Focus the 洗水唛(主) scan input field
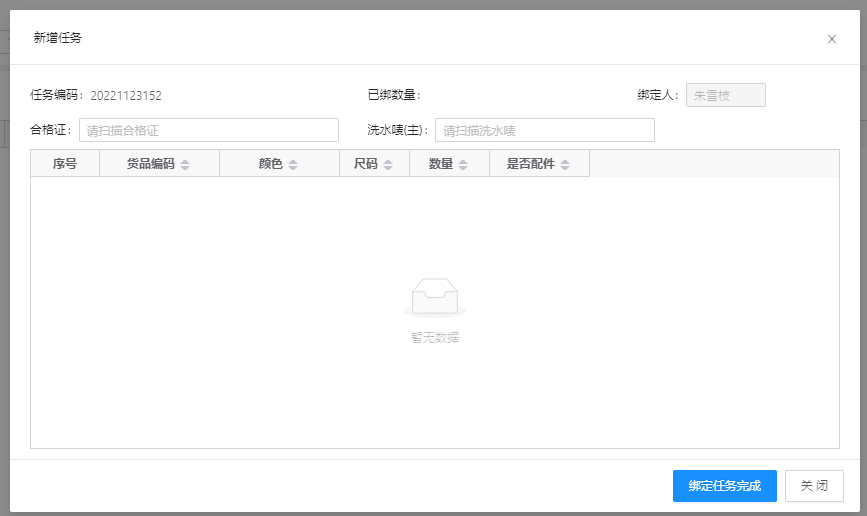The image size is (867, 516). pos(544,130)
